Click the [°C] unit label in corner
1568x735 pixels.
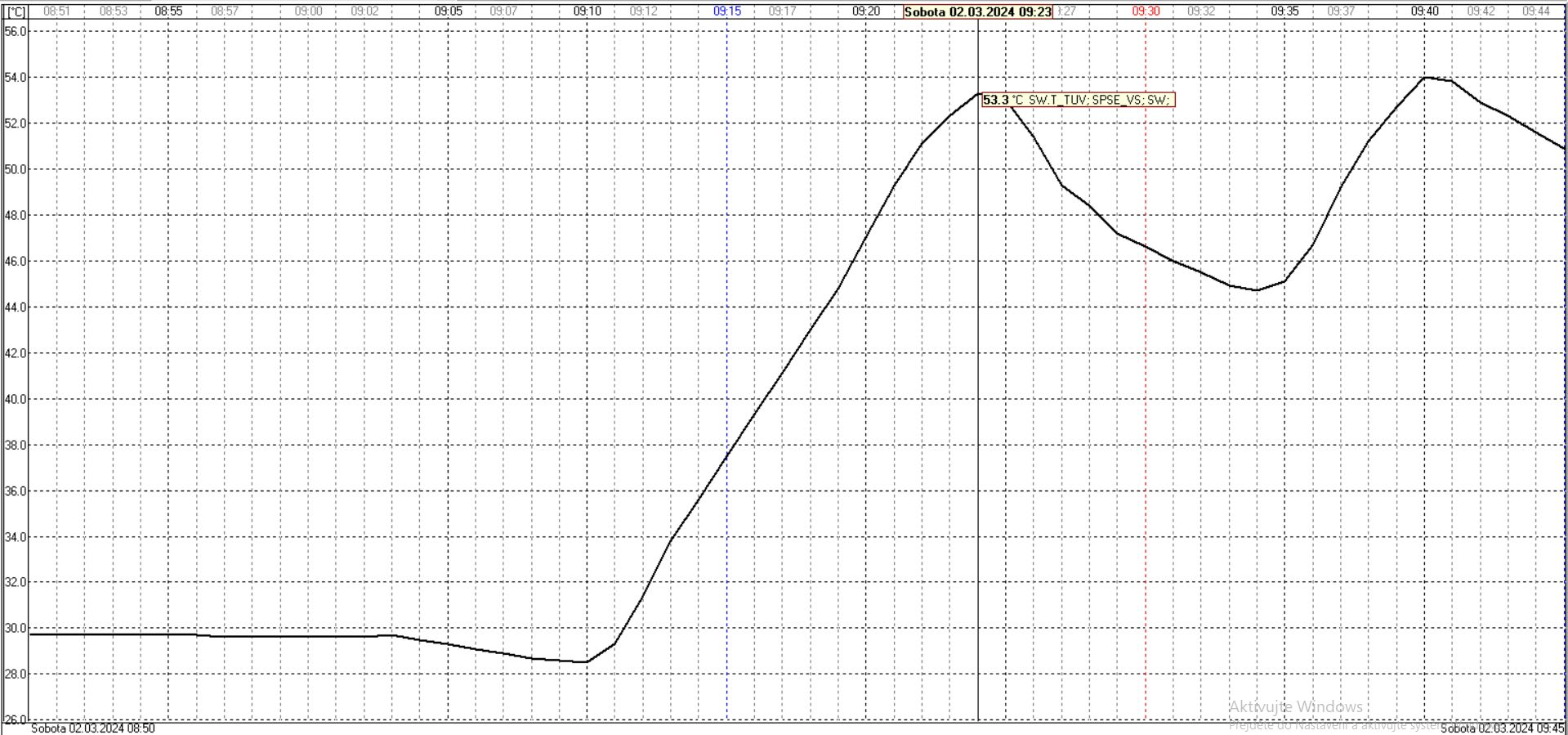pos(16,11)
